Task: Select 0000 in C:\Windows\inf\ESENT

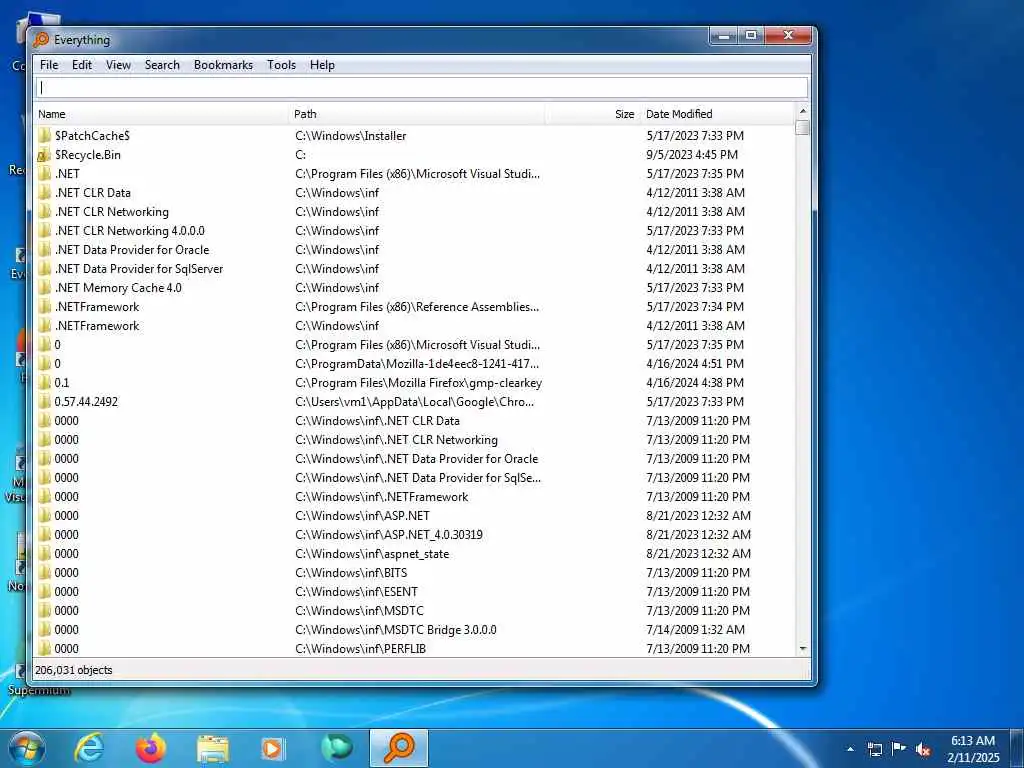Action: click(67, 592)
